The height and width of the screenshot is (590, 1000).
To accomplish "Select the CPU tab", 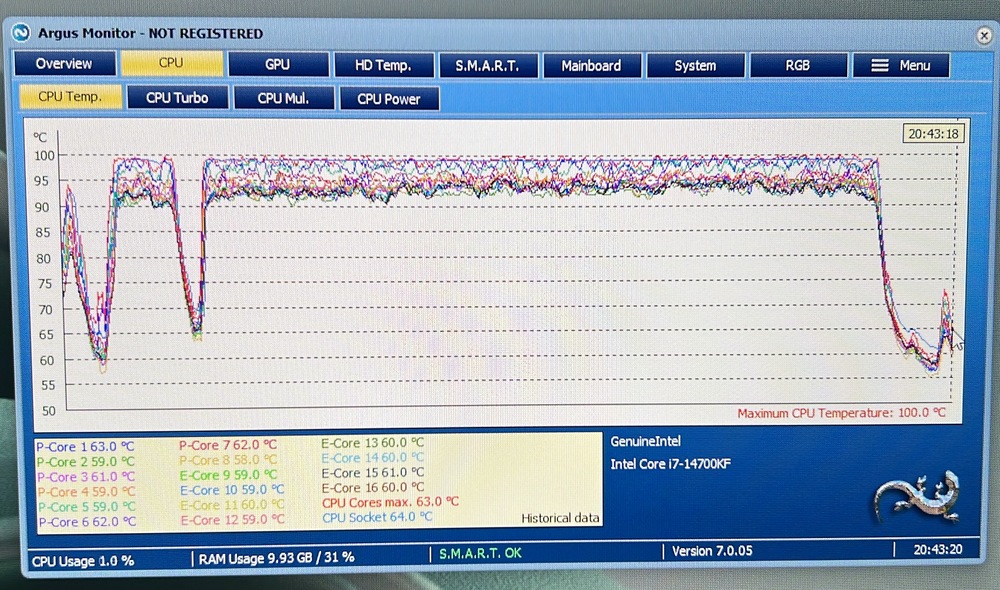I will click(x=172, y=63).
